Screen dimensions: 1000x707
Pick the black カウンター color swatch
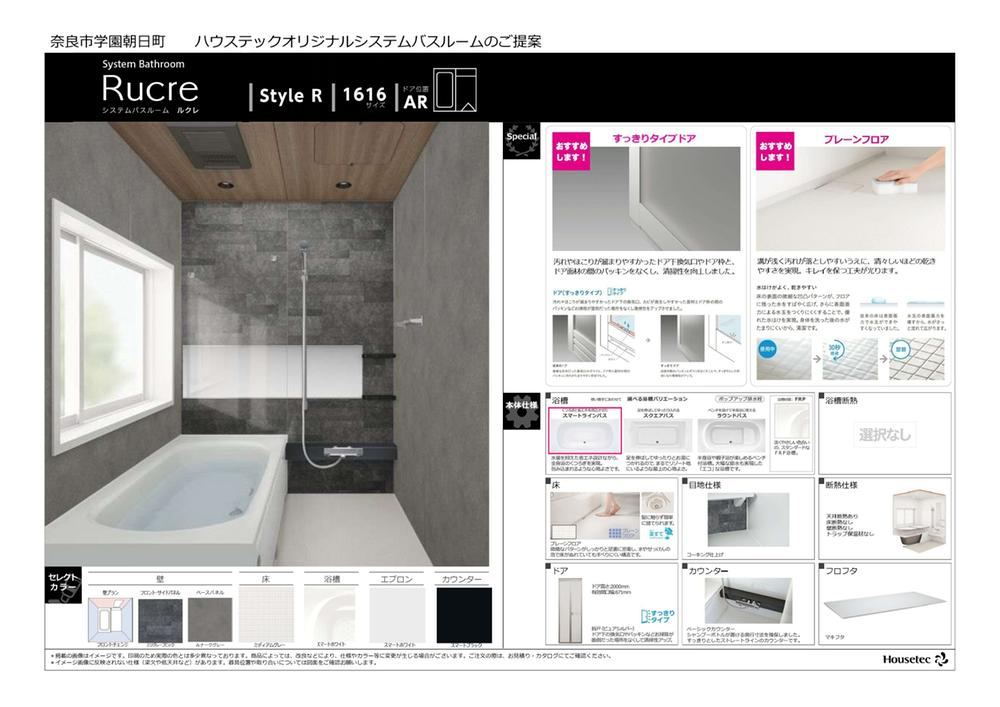(464, 615)
